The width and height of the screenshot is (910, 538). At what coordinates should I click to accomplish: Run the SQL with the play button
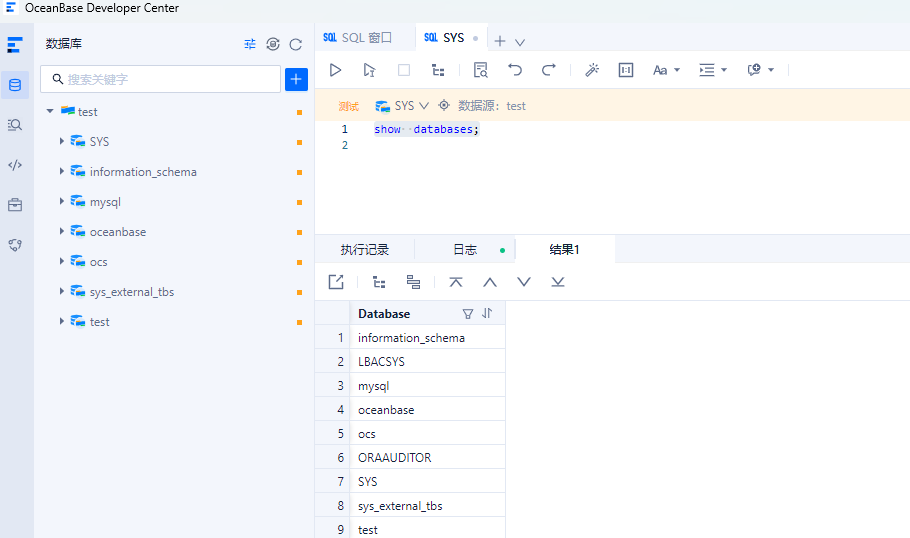pos(335,70)
